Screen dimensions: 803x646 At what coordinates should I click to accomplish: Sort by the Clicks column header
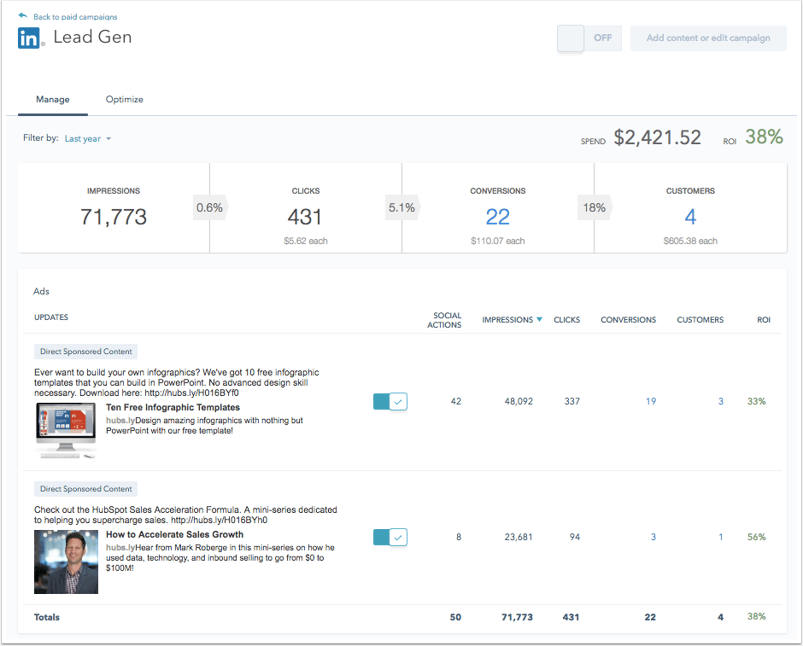click(566, 320)
